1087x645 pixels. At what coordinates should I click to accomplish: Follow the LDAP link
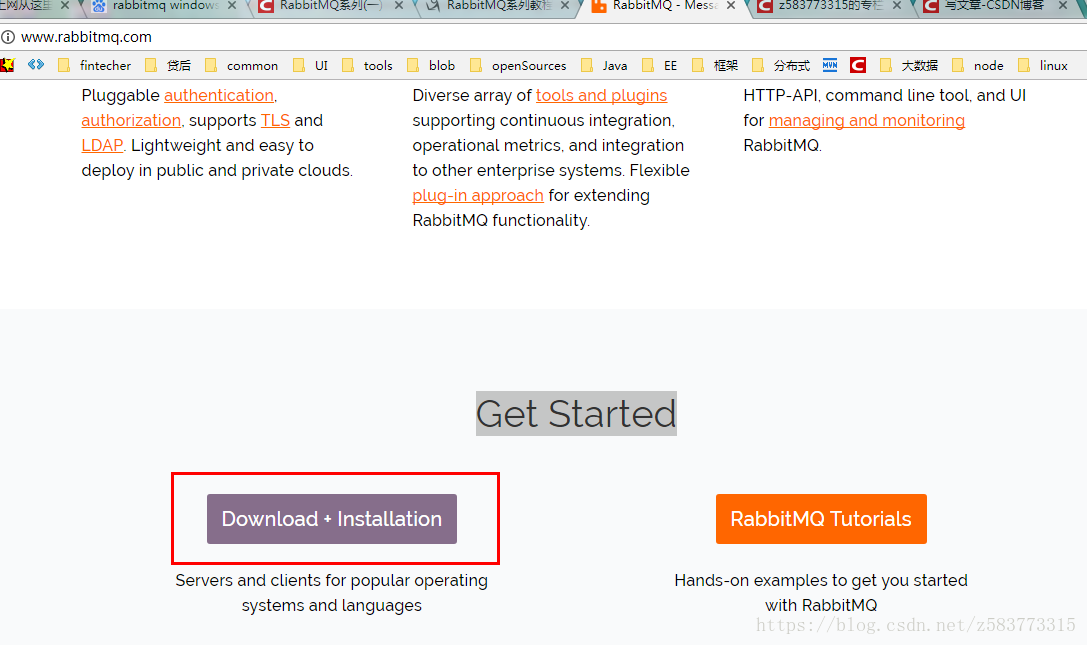click(102, 146)
